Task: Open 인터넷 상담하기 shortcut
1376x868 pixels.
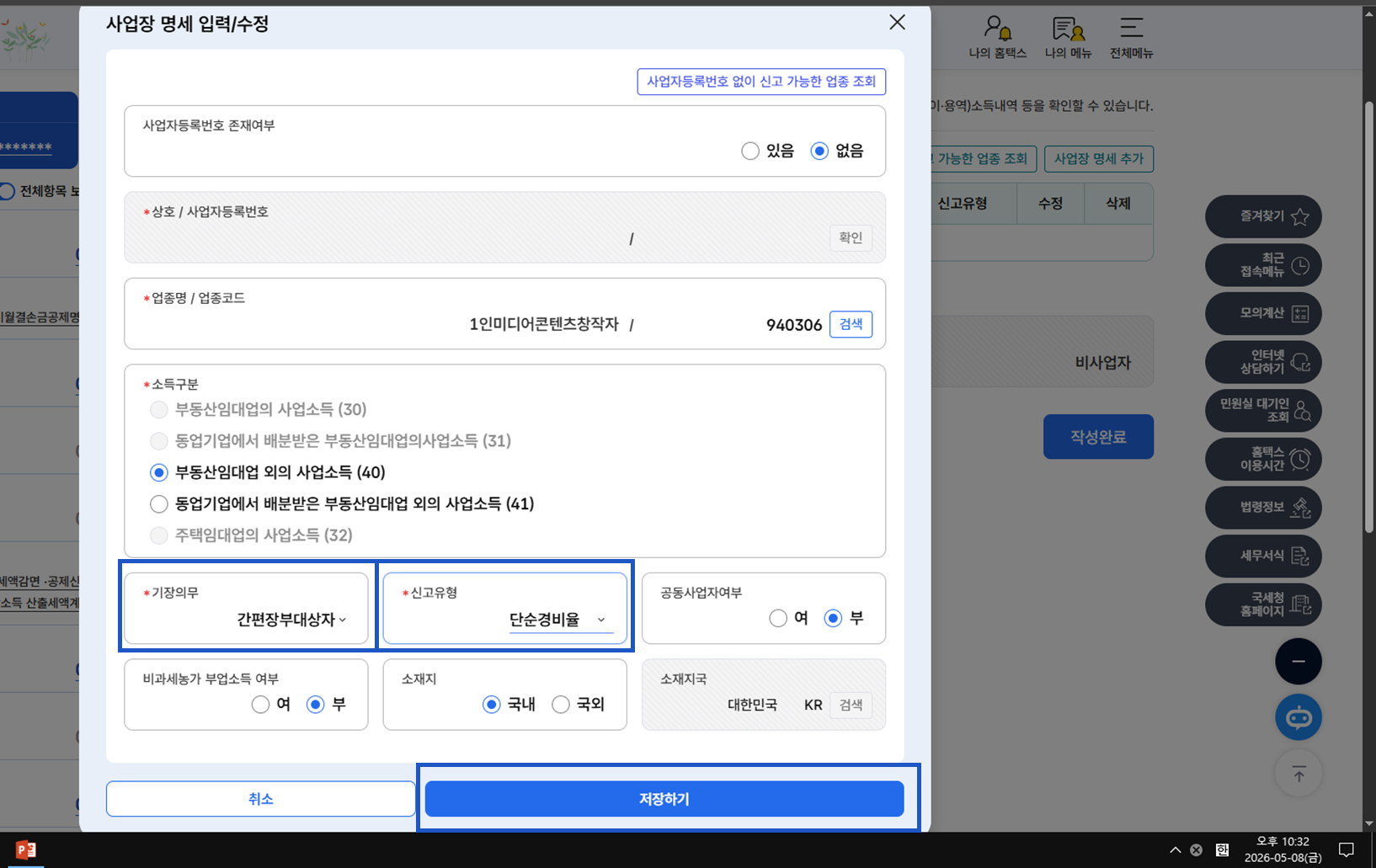Action: (x=1263, y=362)
